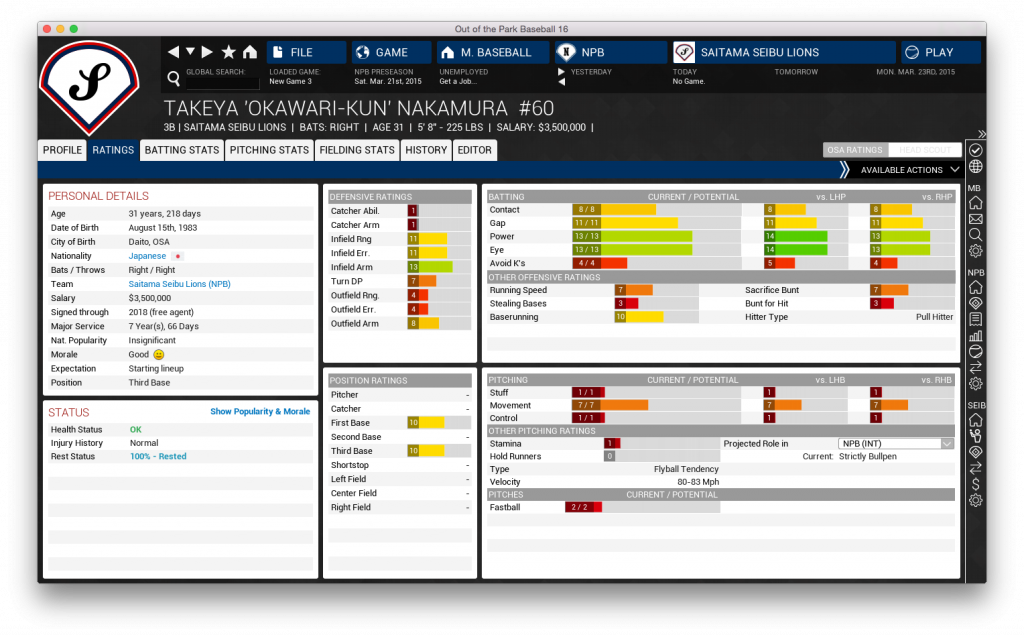Open the NPB section settings gear icon

(x=976, y=384)
